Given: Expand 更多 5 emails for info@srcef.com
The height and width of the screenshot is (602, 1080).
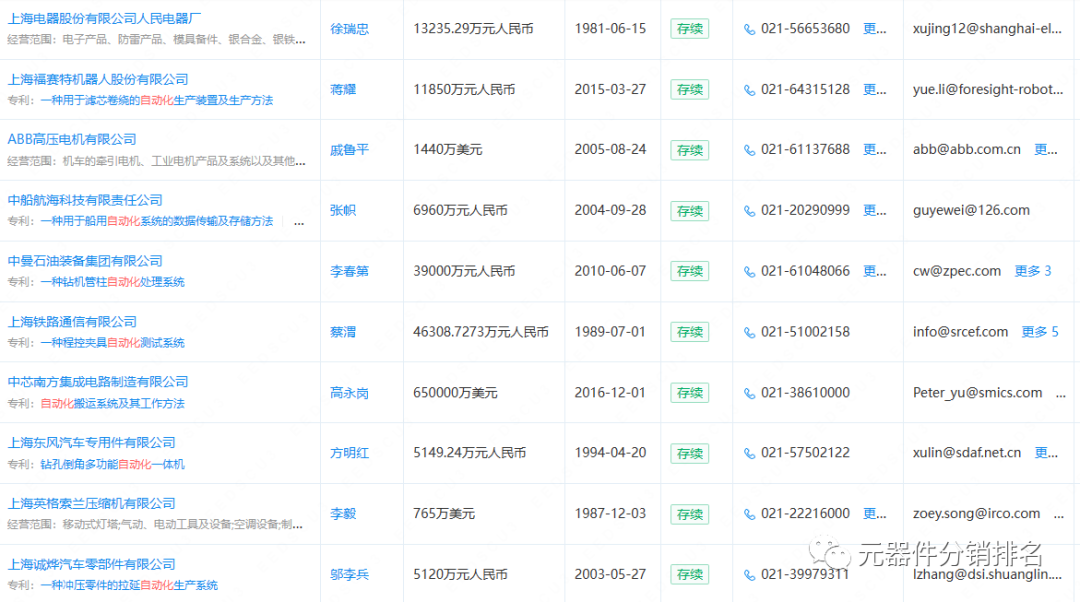Looking at the screenshot, I should coord(1039,332).
